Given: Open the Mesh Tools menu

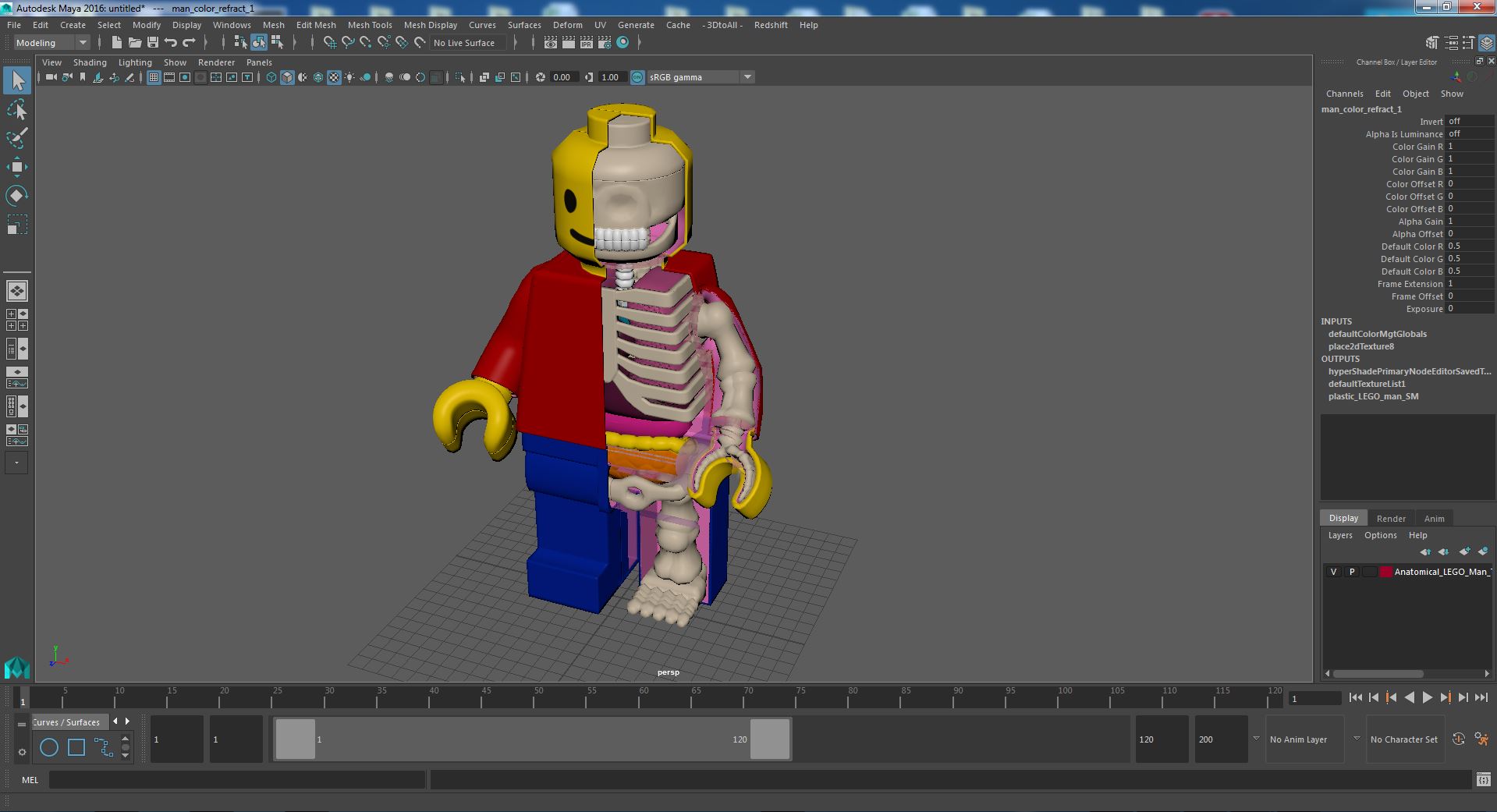Looking at the screenshot, I should pyautogui.click(x=370, y=25).
